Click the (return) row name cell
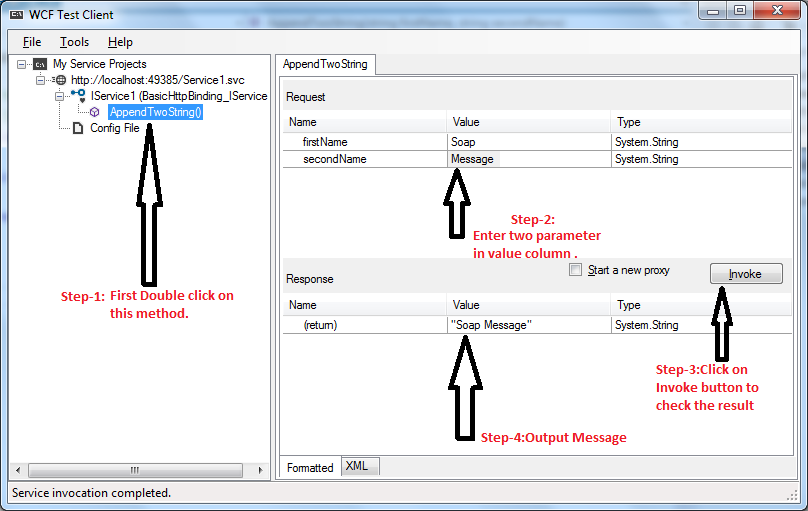The image size is (808, 511). 365,325
